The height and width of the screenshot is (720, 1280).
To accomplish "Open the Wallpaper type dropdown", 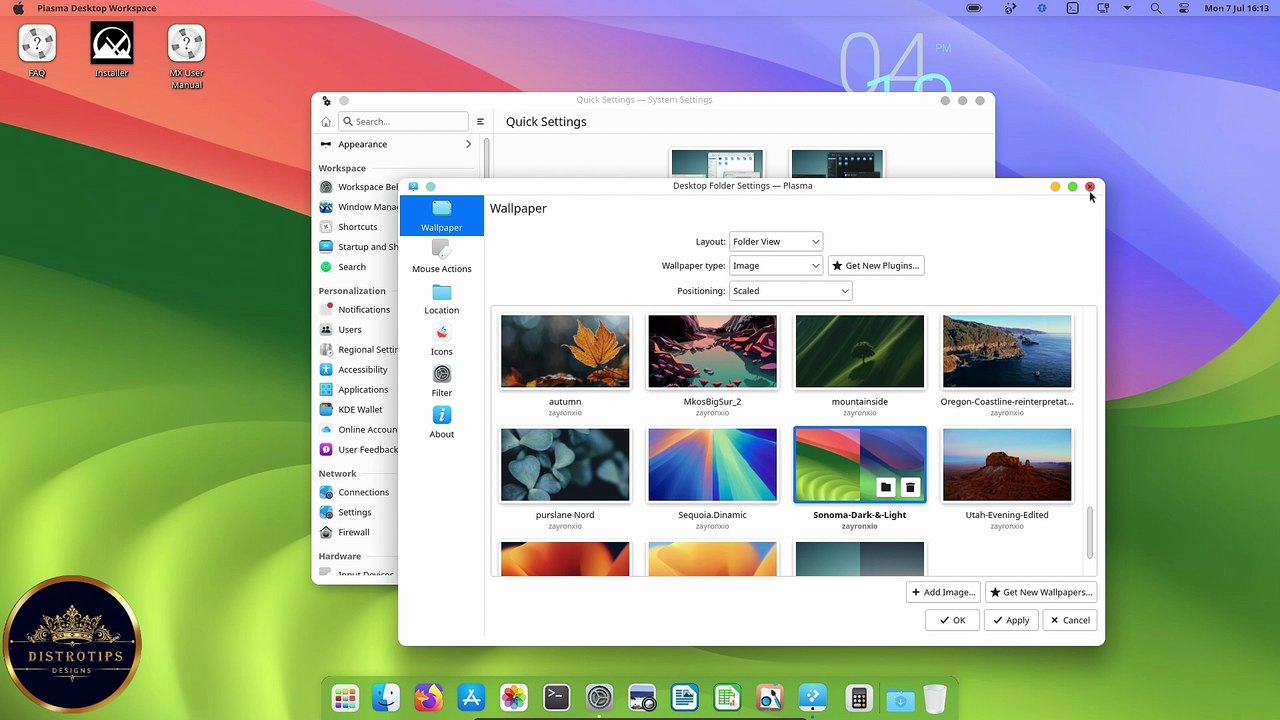I will click(776, 265).
